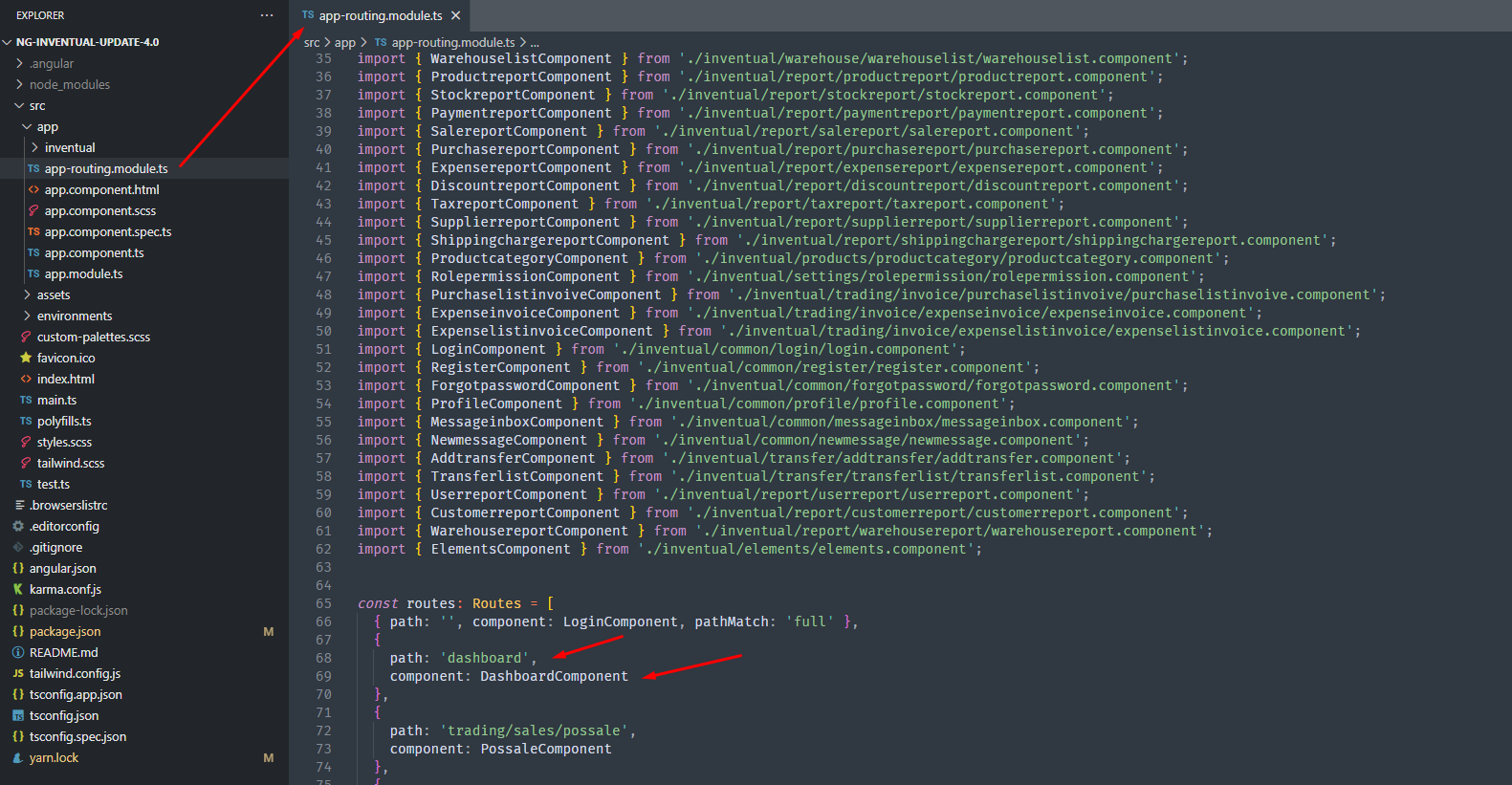Open app-routing.module.ts in the explorer
Screen dimensions: 1512x785
(106, 168)
